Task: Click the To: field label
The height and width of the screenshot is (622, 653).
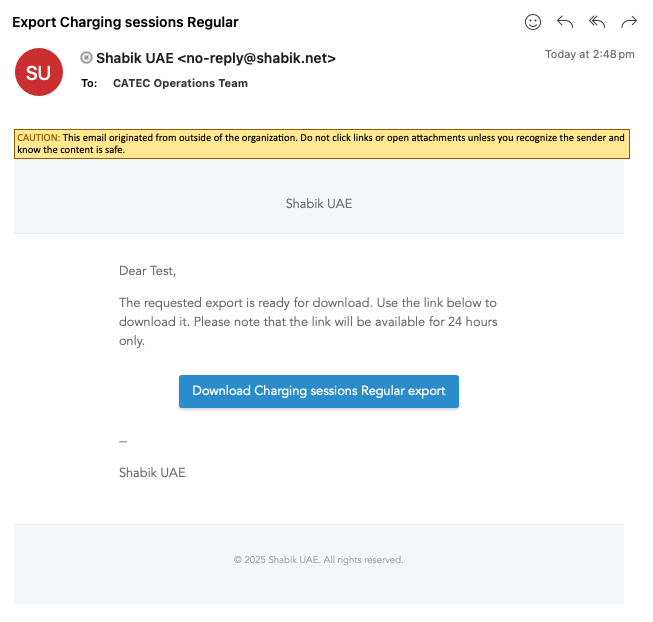Action: (89, 83)
